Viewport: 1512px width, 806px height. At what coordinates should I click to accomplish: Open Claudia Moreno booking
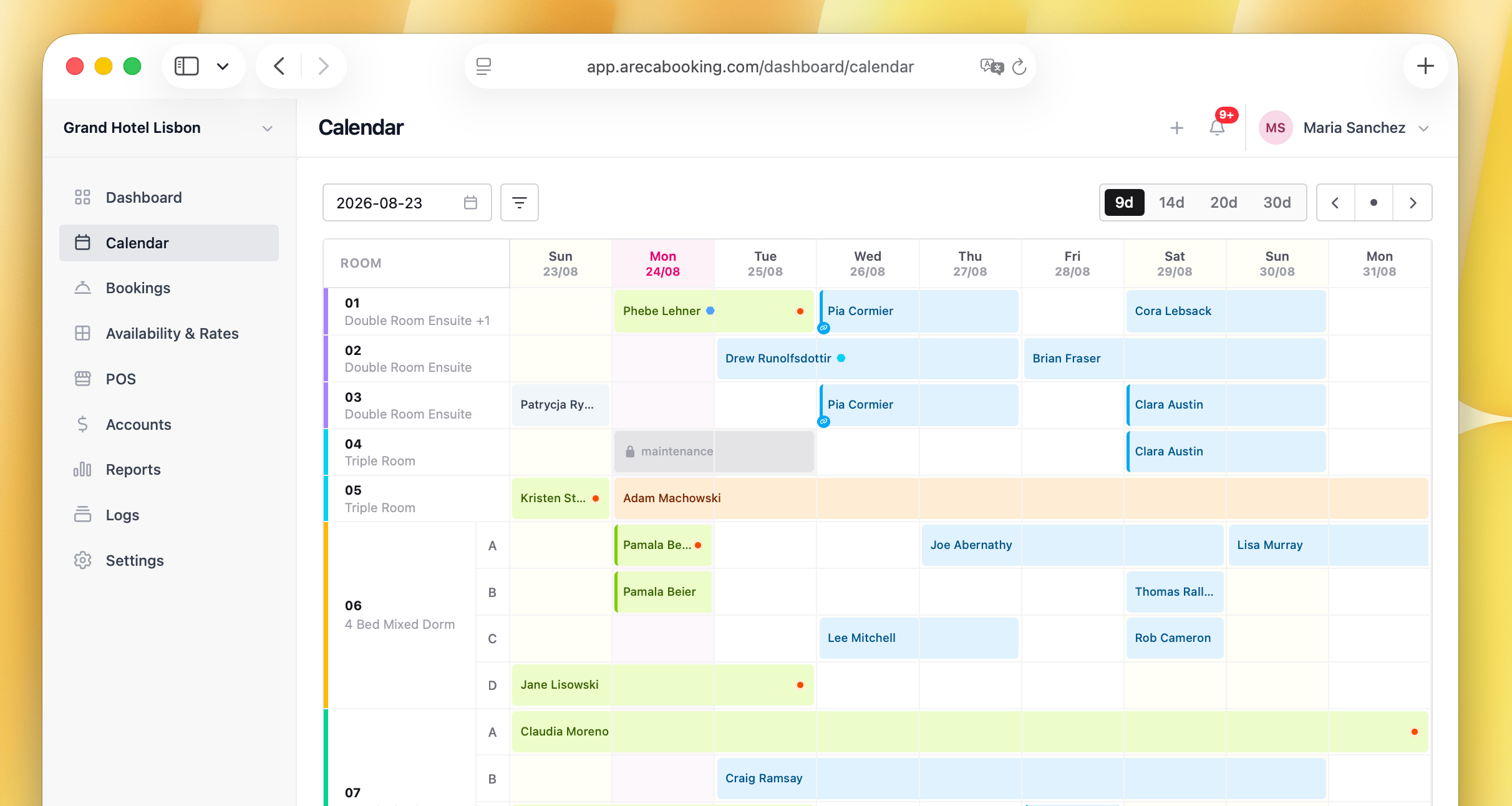coord(970,732)
